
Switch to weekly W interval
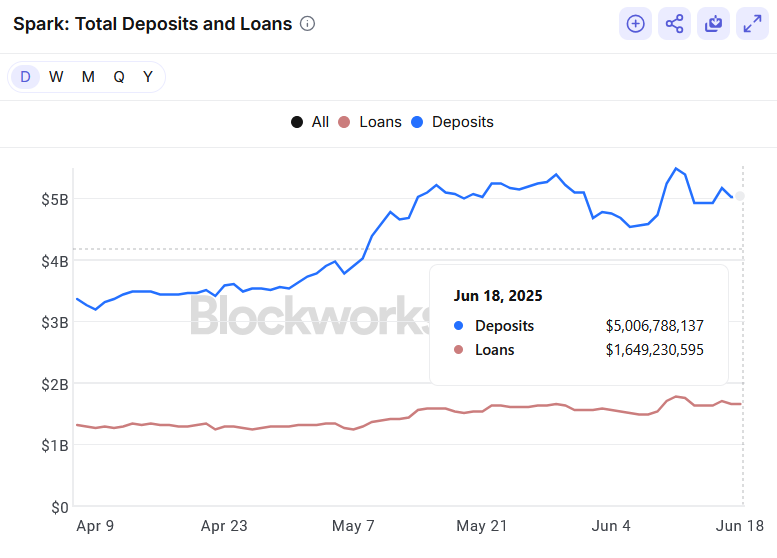[x=56, y=77]
